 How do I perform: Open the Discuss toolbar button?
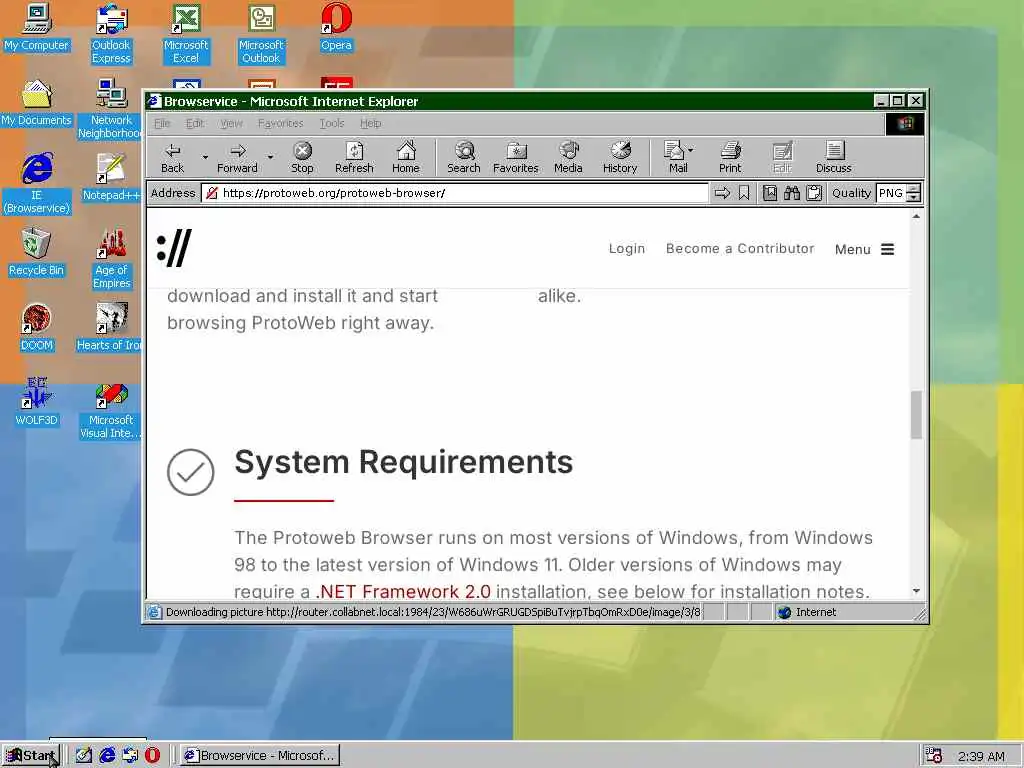point(833,158)
